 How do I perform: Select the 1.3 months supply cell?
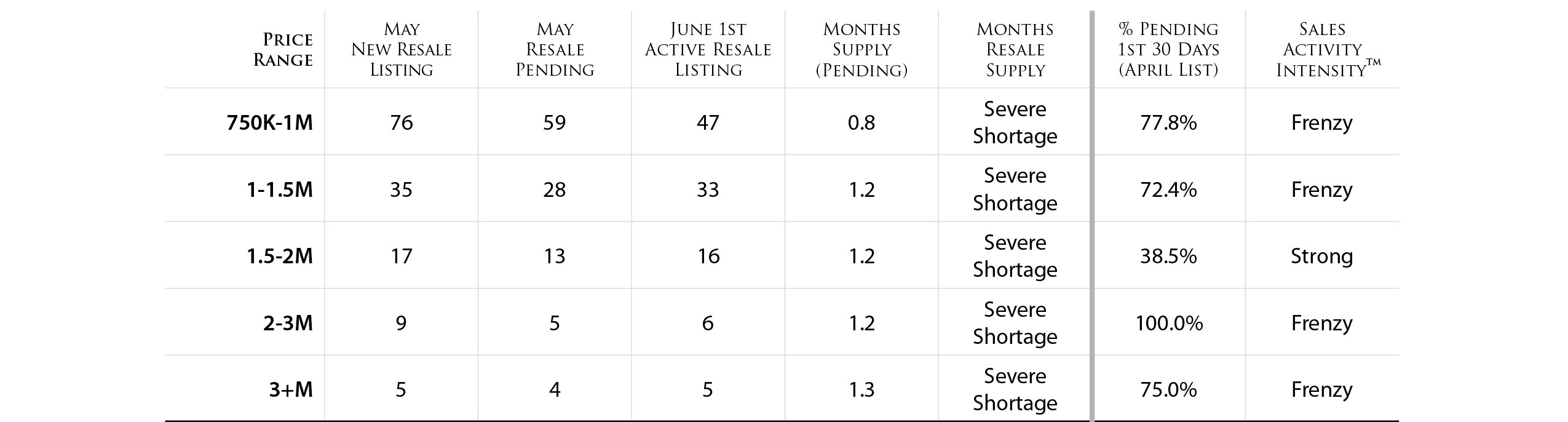pos(861,389)
